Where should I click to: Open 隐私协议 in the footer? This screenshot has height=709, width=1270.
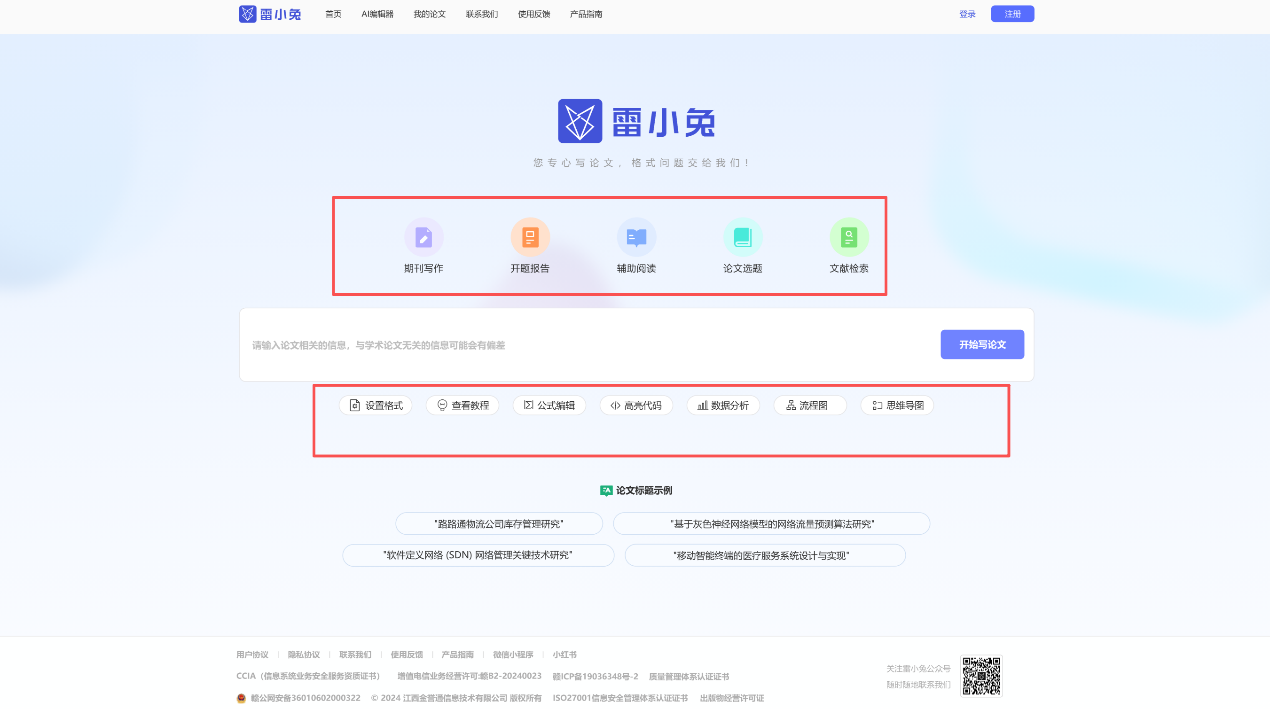[x=304, y=654]
